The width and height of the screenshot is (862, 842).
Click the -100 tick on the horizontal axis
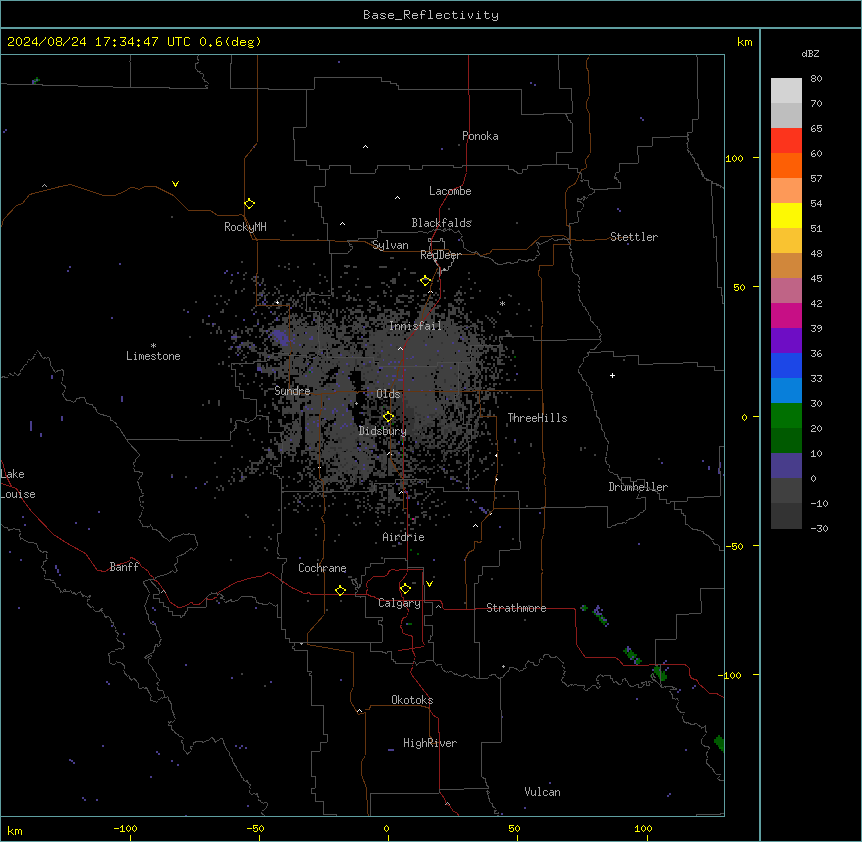(x=125, y=828)
